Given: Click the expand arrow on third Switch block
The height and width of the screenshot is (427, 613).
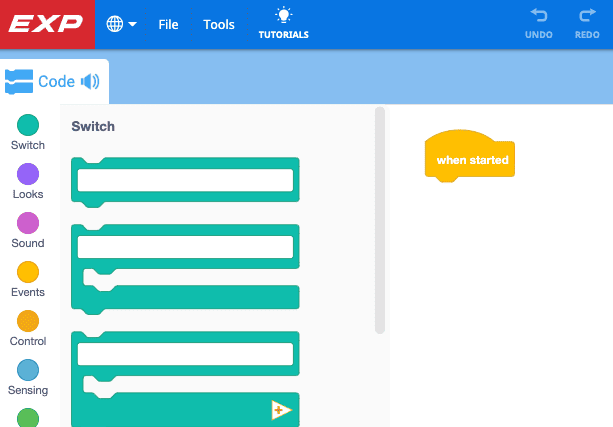Looking at the screenshot, I should [281, 410].
